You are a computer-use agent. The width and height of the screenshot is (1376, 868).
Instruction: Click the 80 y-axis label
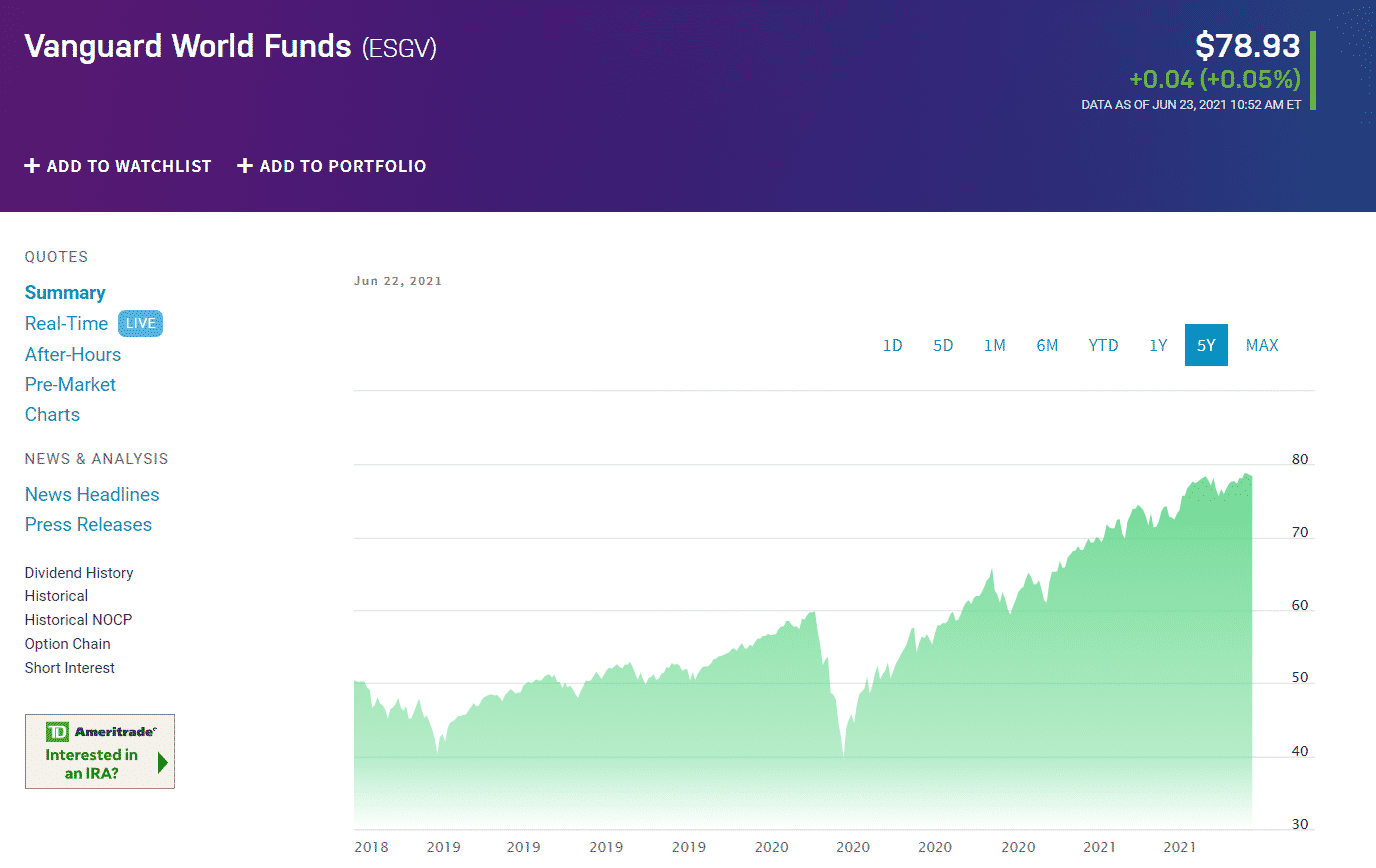click(1300, 460)
